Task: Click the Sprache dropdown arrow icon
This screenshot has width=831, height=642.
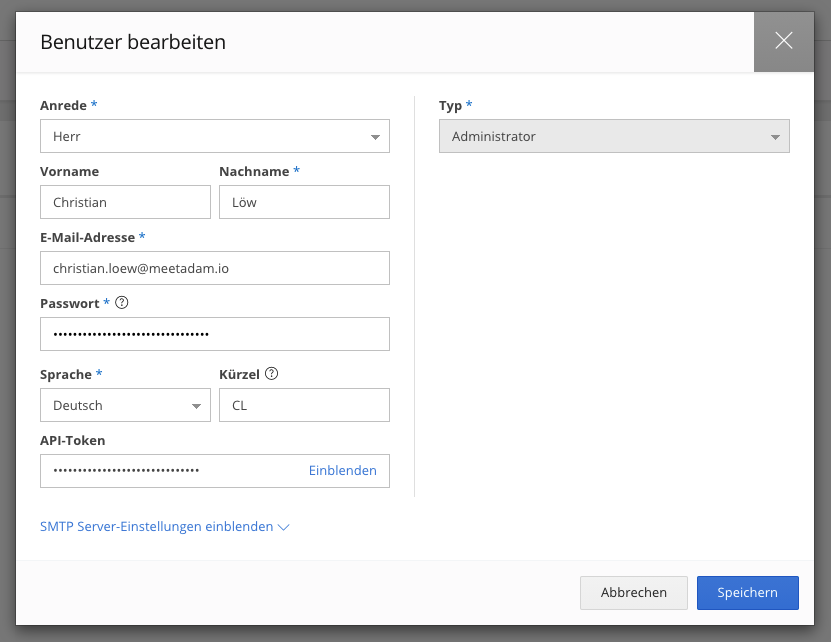Action: tap(196, 406)
